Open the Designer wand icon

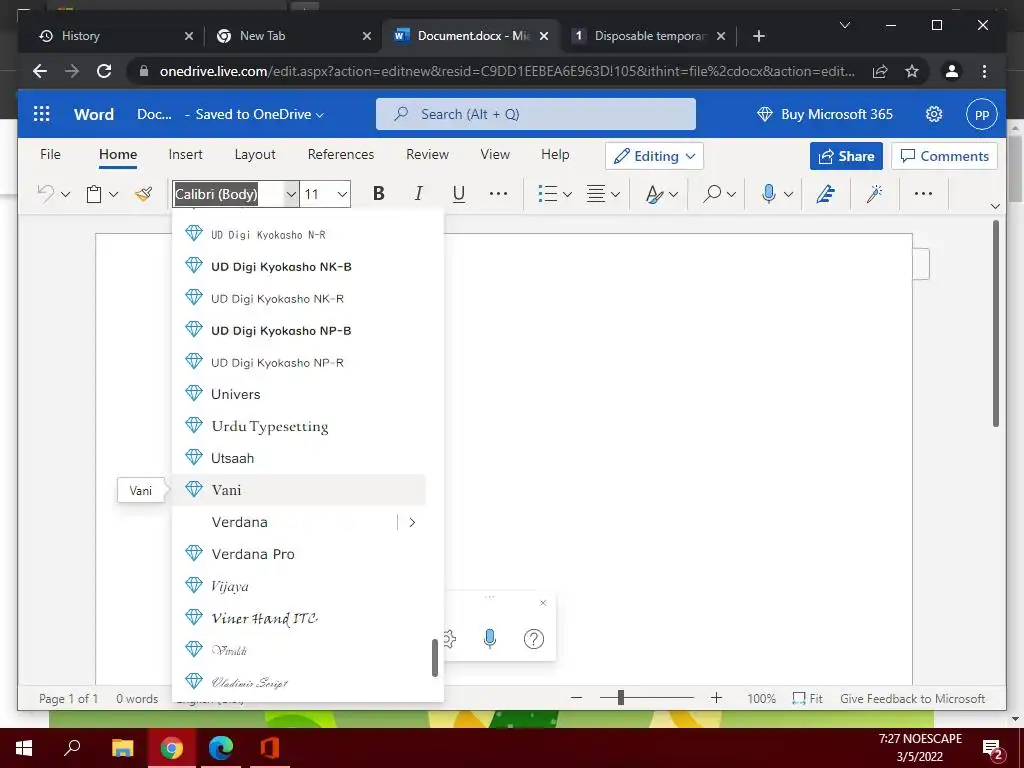[x=874, y=194]
